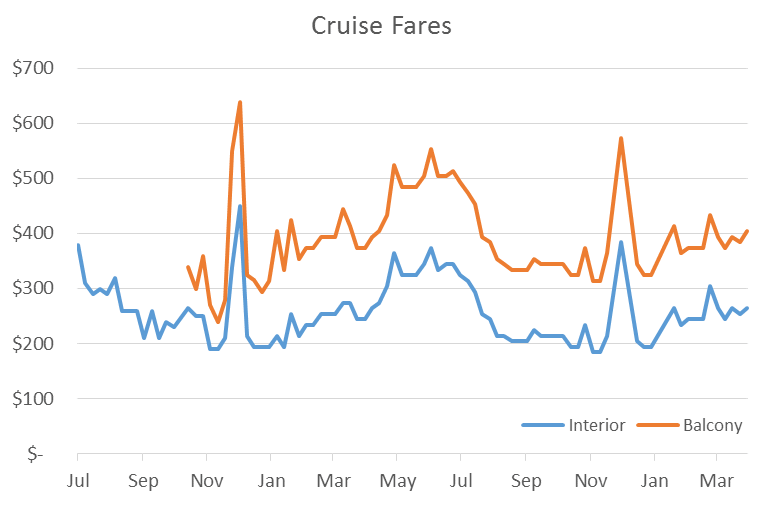Click the highest peak of the Interior line
The width and height of the screenshot is (760, 505).
click(x=240, y=206)
